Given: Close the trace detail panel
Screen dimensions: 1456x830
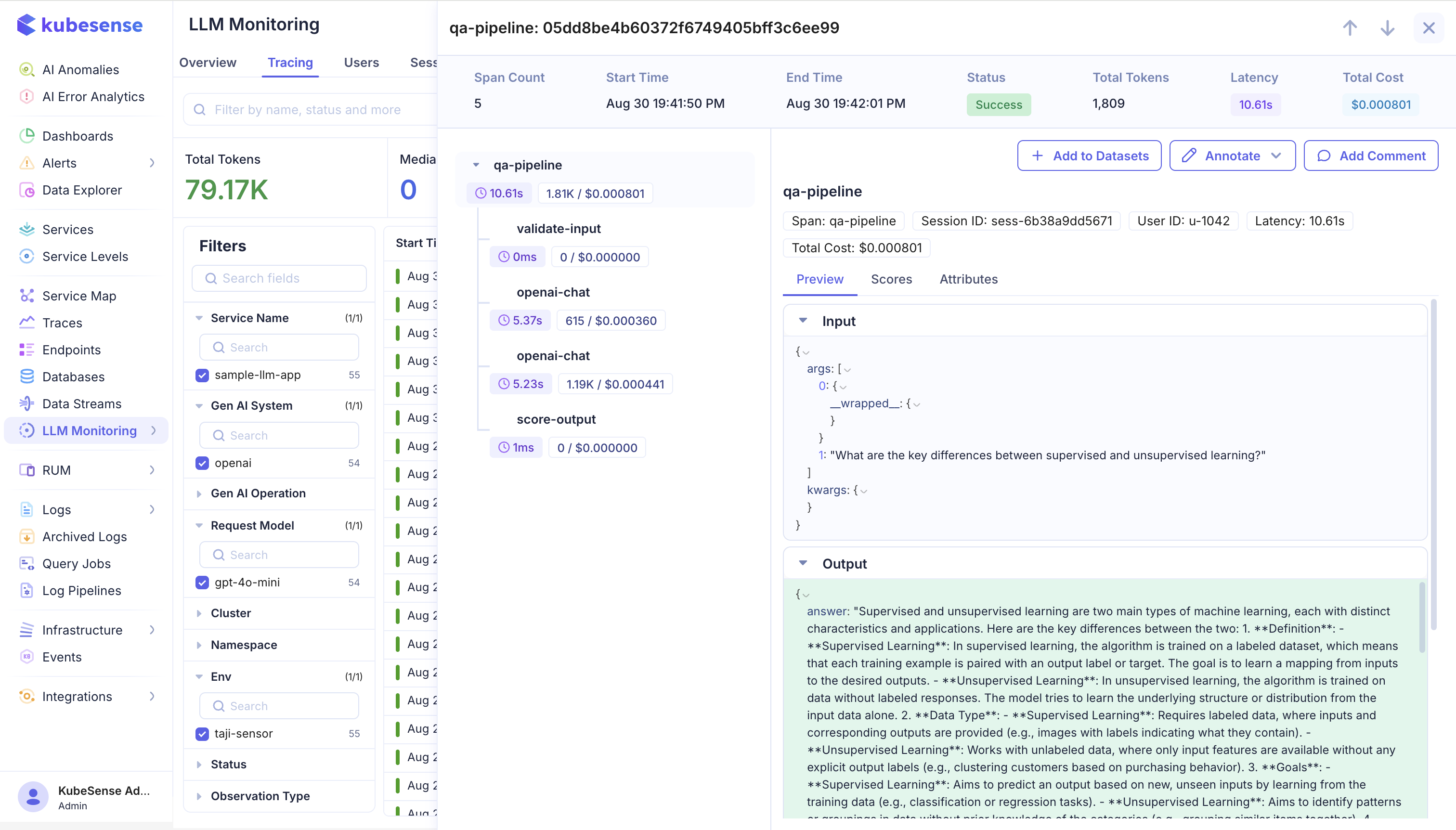Looking at the screenshot, I should [1429, 28].
